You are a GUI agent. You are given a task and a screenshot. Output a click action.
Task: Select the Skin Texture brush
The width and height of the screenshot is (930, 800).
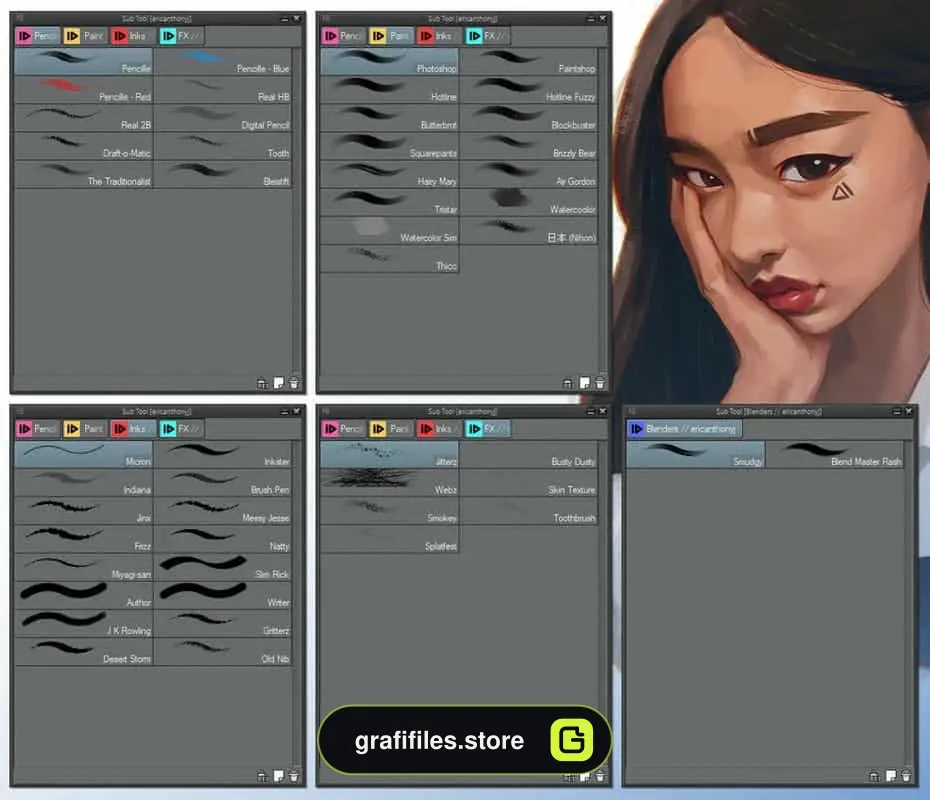point(529,483)
